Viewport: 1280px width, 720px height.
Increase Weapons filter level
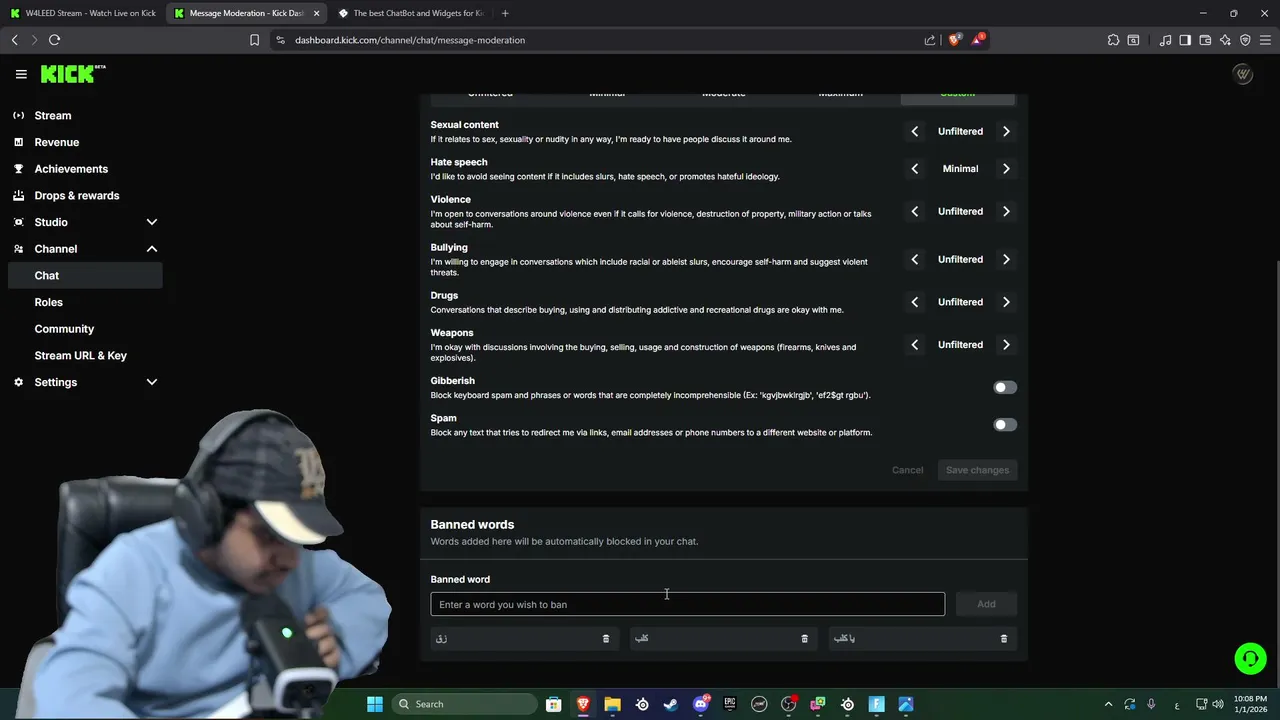1006,344
